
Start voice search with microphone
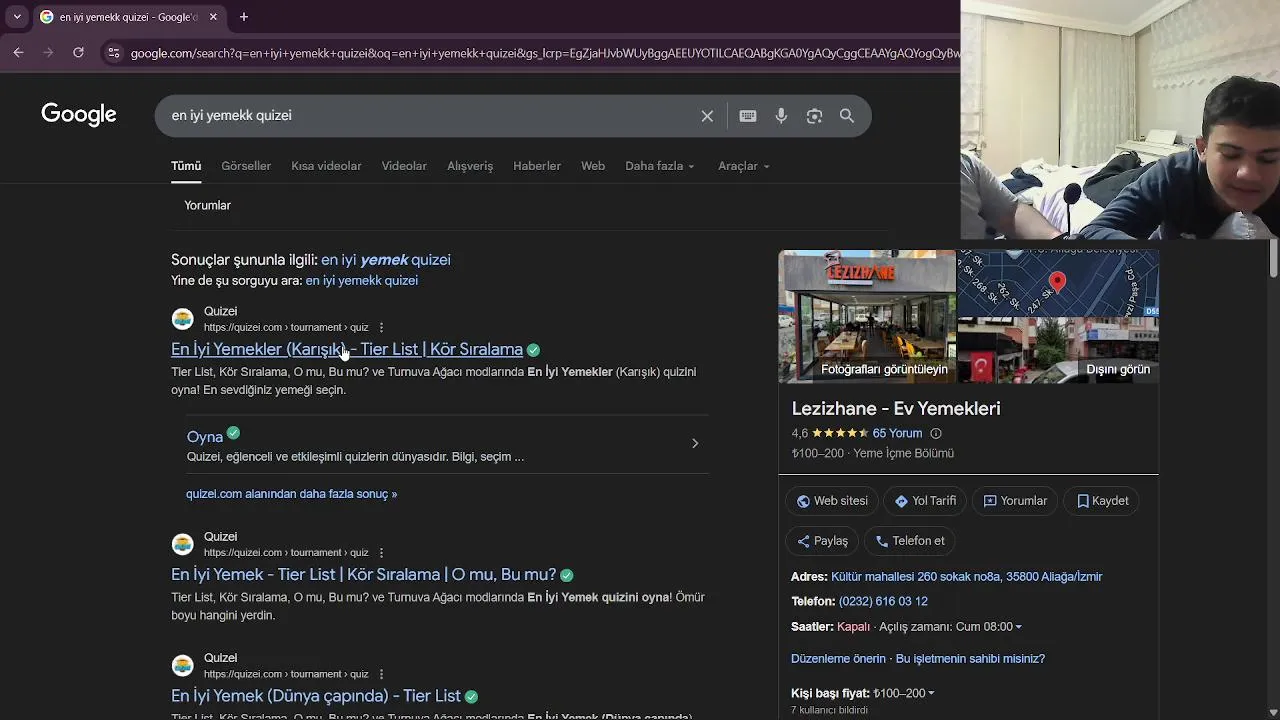click(781, 116)
